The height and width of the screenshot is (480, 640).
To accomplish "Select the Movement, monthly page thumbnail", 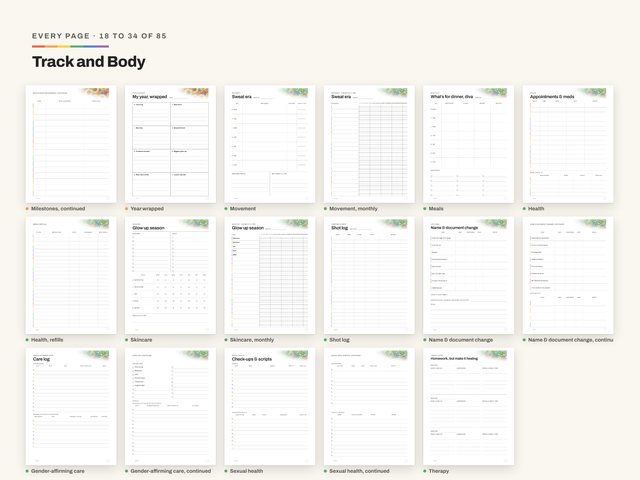I will click(369, 144).
